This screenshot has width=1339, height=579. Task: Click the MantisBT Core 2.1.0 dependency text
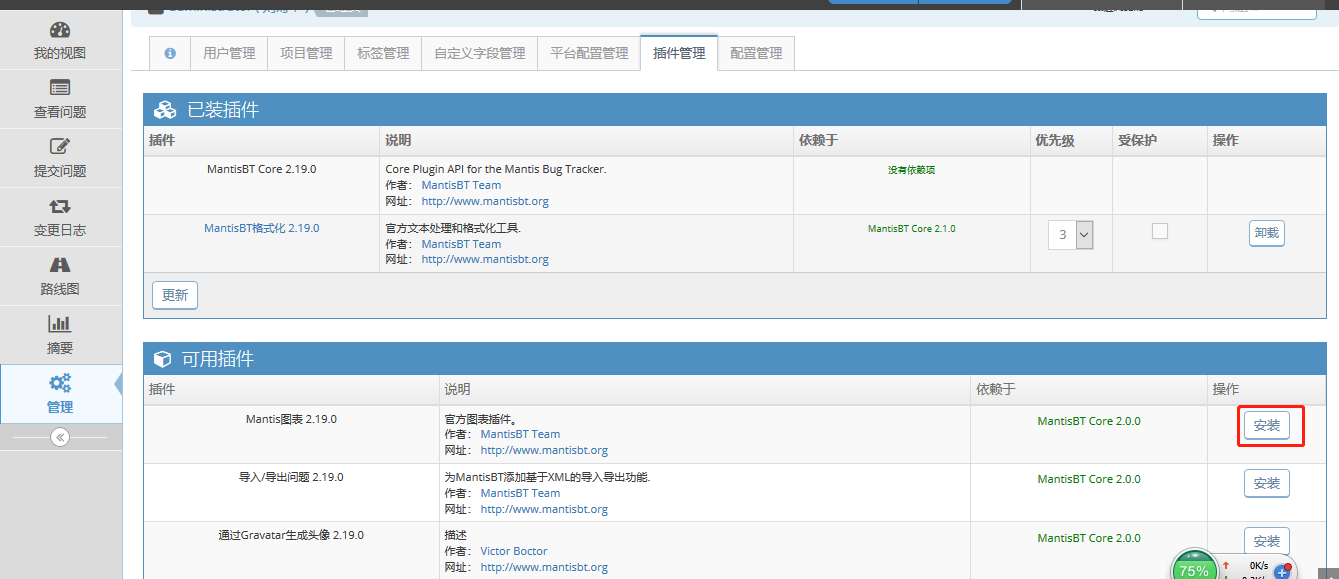click(x=911, y=229)
